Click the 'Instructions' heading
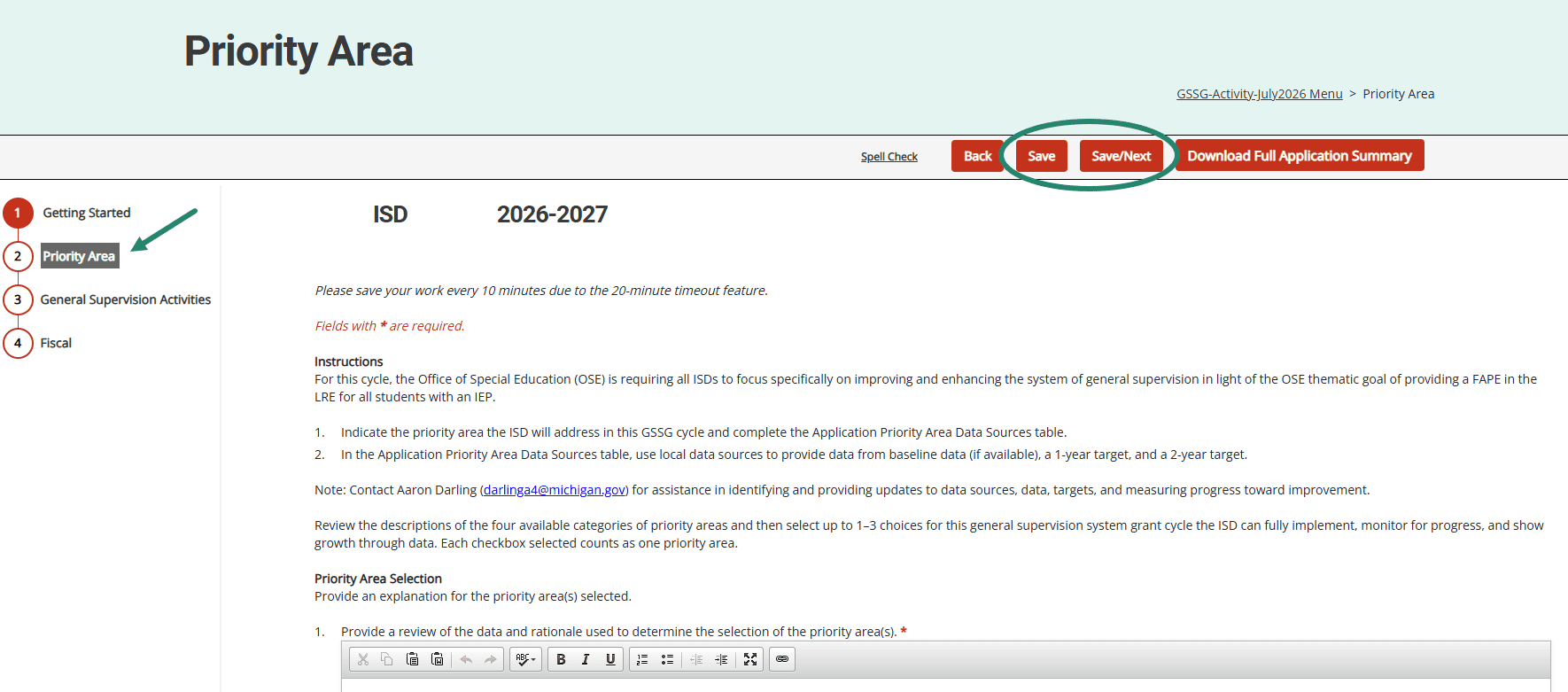 coord(349,362)
